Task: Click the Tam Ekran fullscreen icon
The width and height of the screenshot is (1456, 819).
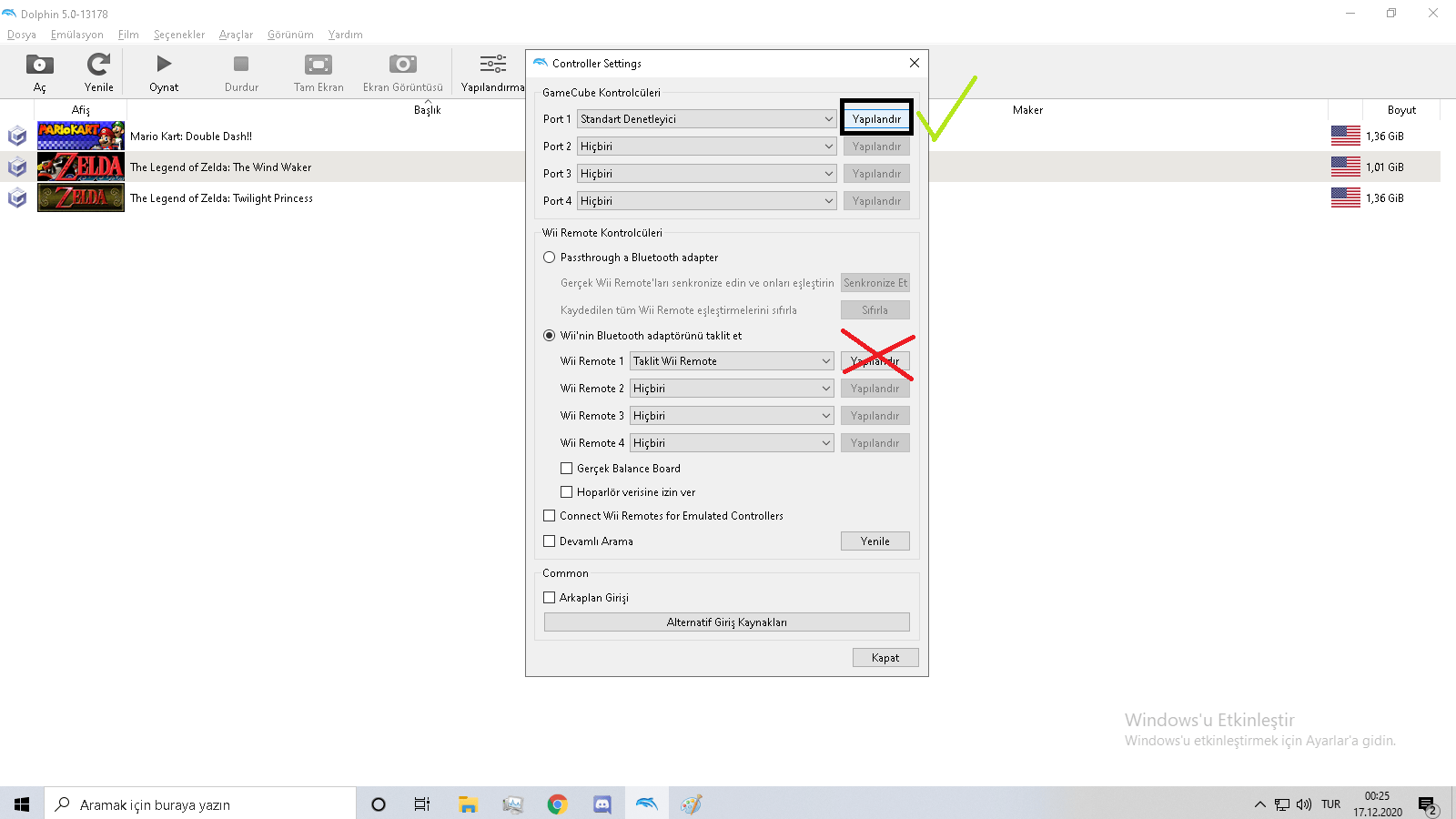Action: point(318,65)
